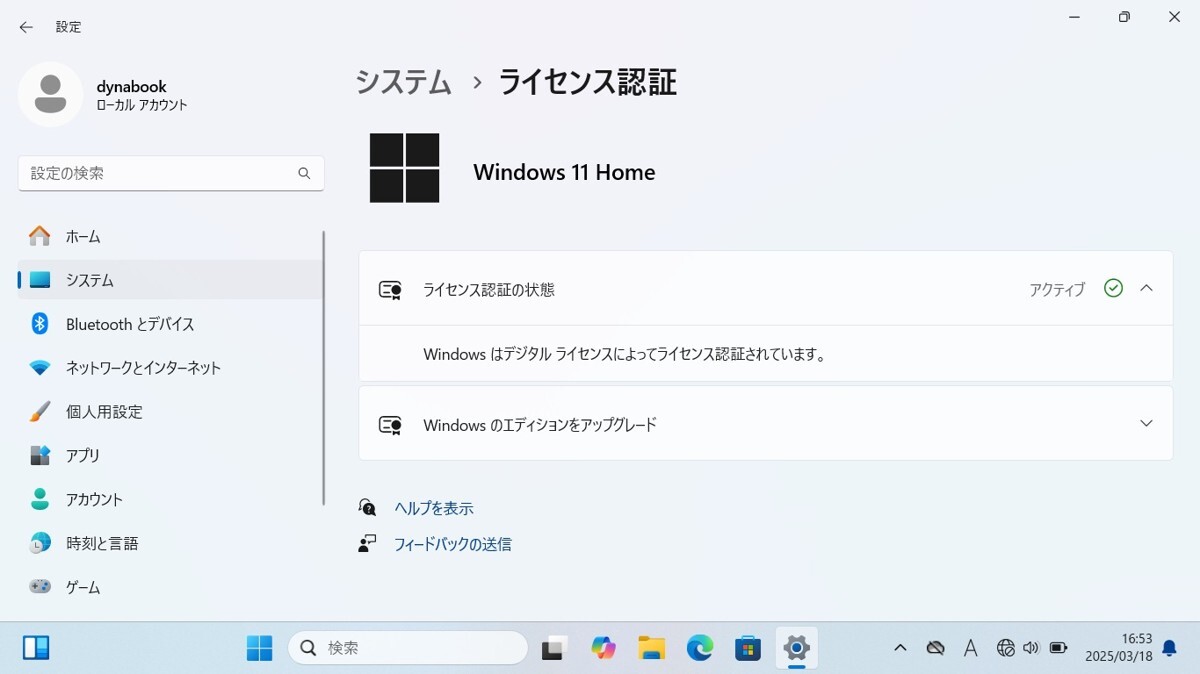Click the digital license activation message
Screen dimensions: 1200x674
[624, 354]
